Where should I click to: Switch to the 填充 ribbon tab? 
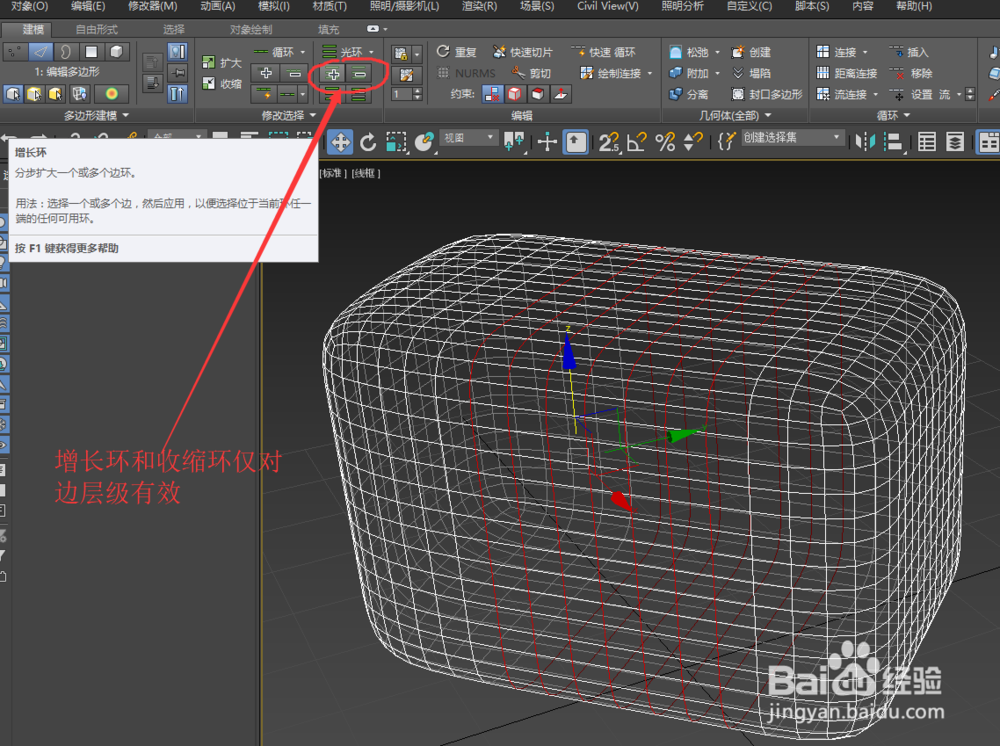(328, 29)
